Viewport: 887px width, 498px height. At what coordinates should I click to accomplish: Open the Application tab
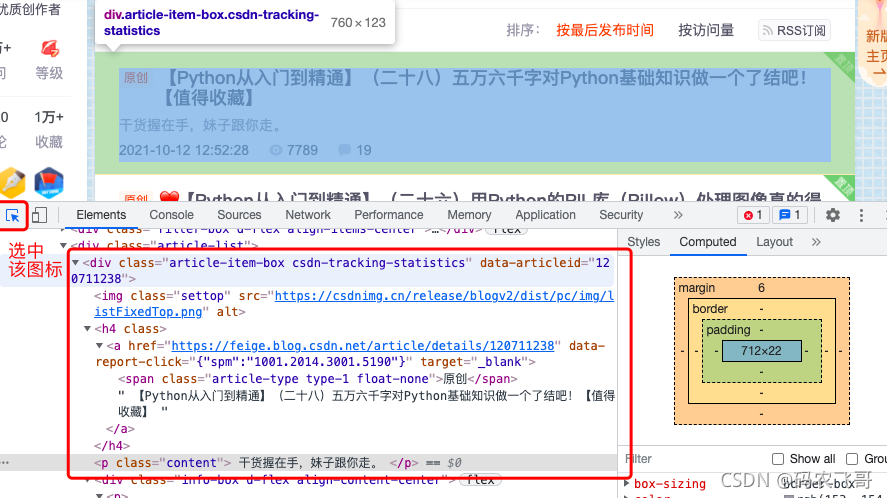tap(545, 215)
